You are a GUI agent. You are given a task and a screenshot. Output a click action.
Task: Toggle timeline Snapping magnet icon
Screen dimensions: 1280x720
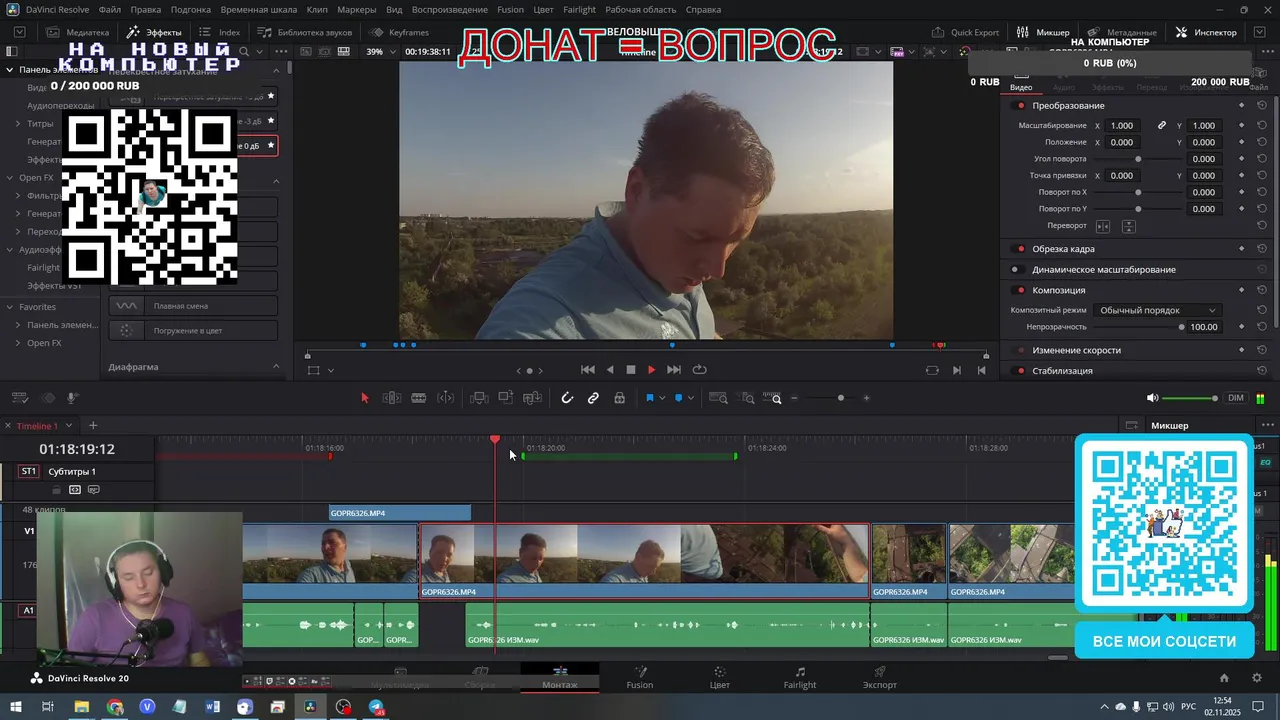[x=567, y=398]
